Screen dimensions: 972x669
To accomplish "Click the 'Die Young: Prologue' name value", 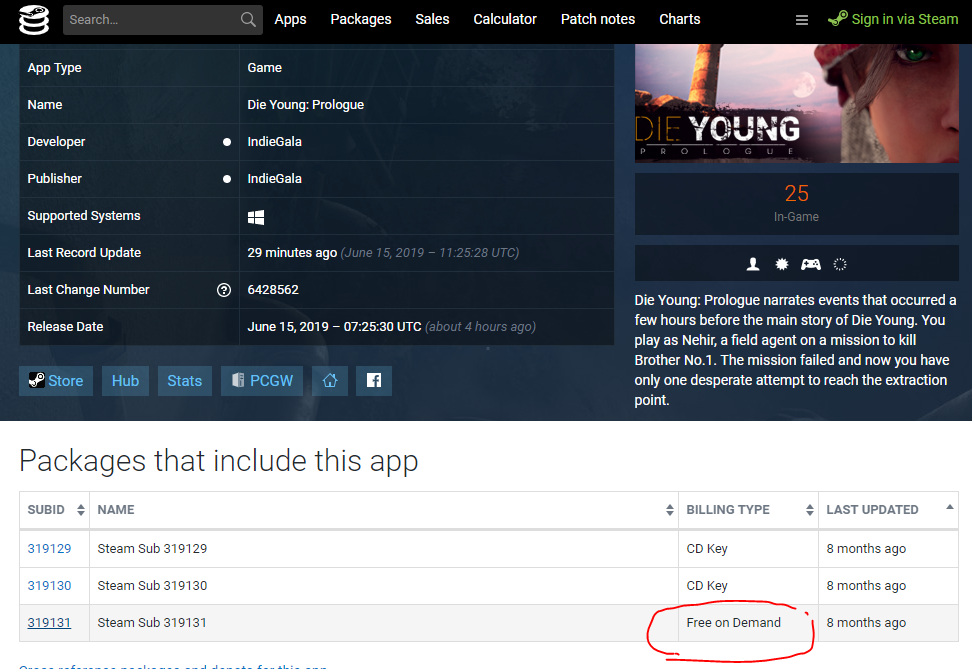I will [x=306, y=105].
